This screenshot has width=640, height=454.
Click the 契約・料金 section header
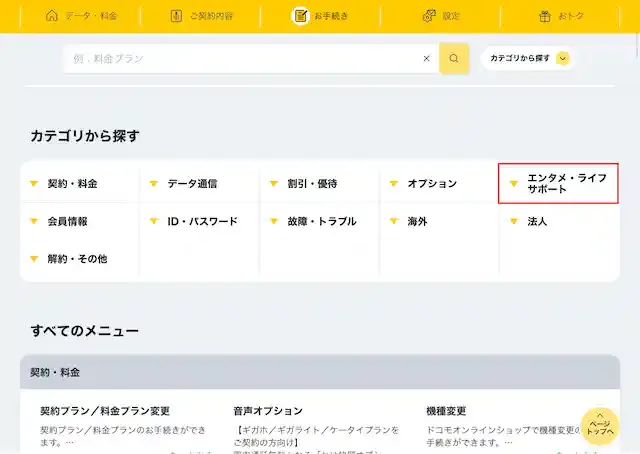[x=320, y=372]
